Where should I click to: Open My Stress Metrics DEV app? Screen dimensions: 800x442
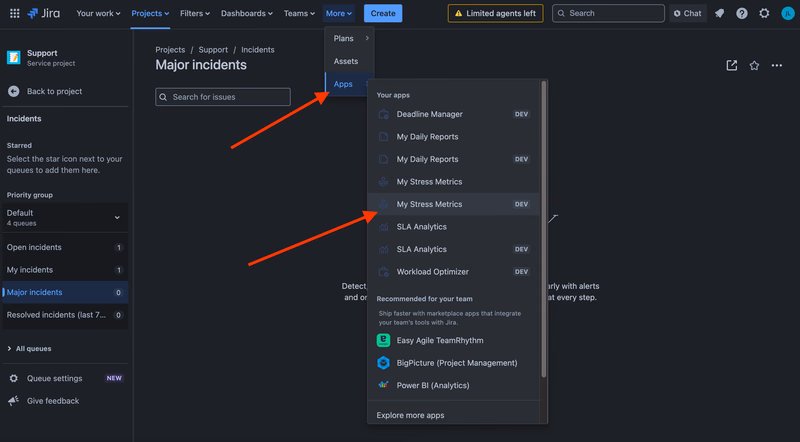(x=454, y=204)
